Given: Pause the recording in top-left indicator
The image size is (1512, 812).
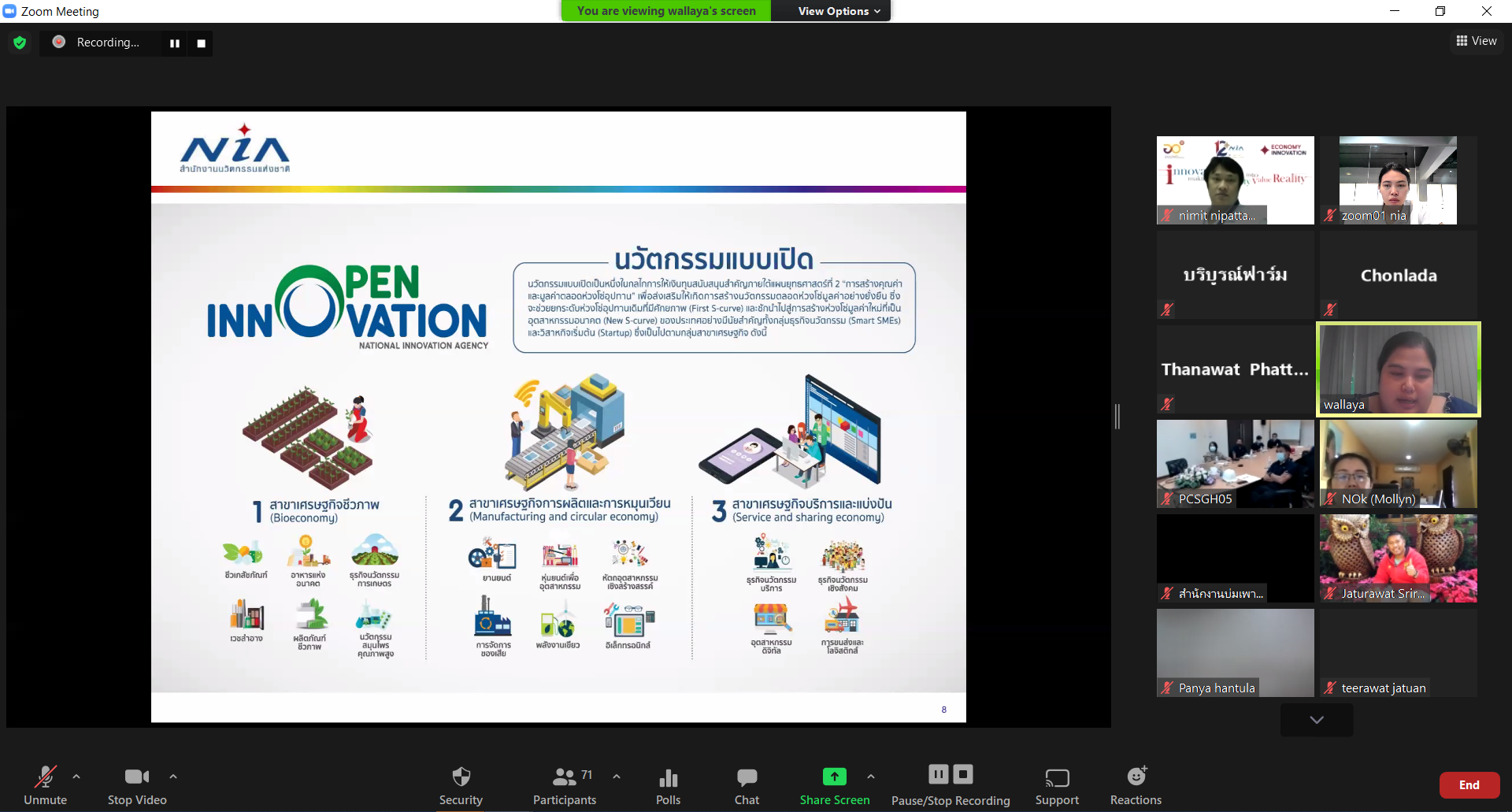Looking at the screenshot, I should pos(175,43).
